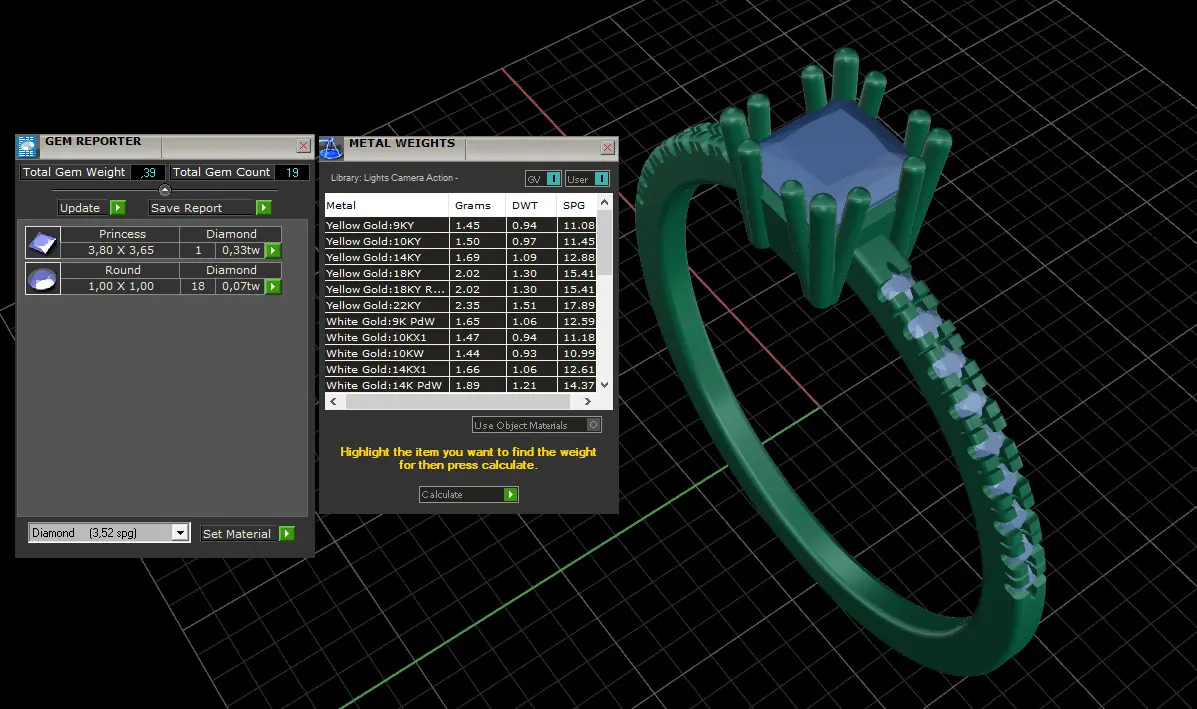Image resolution: width=1197 pixels, height=709 pixels.
Task: Click the horizontal scrollbar thumb of metal list
Action: point(457,401)
